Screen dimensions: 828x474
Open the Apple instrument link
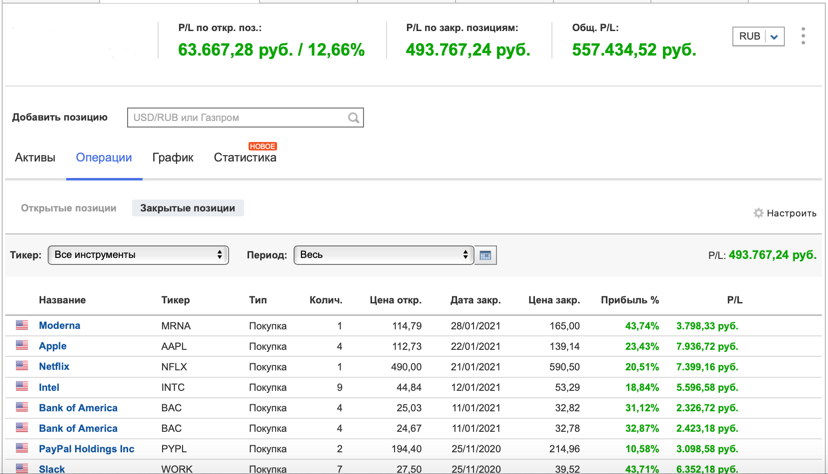click(52, 346)
